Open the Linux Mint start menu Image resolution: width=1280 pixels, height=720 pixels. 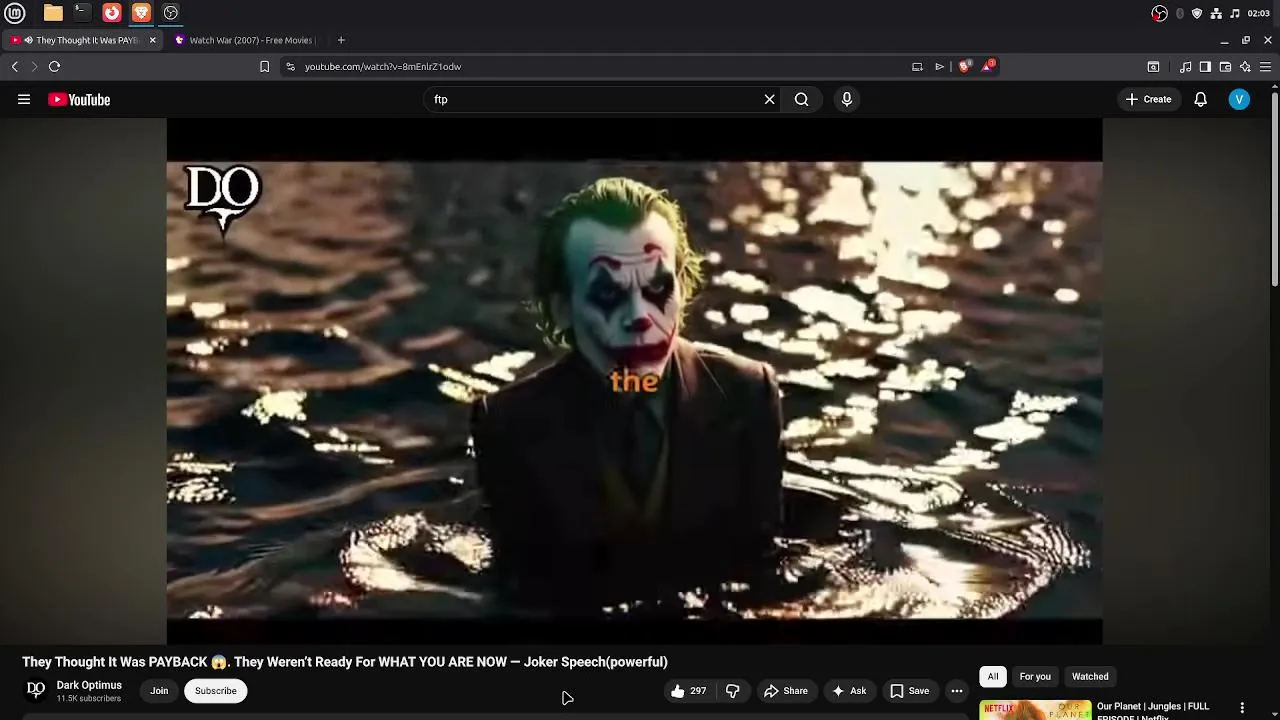[x=15, y=13]
